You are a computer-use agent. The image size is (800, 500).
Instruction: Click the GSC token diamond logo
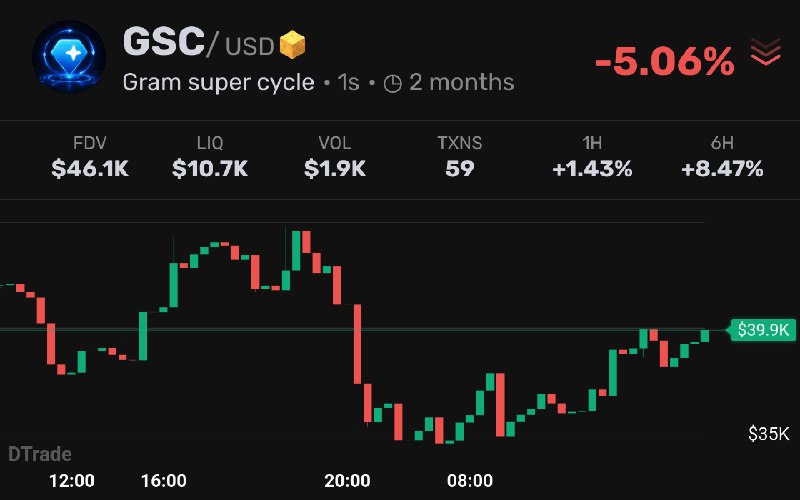pos(69,57)
